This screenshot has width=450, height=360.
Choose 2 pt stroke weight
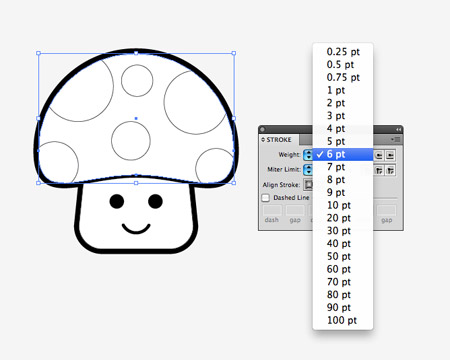(x=343, y=103)
